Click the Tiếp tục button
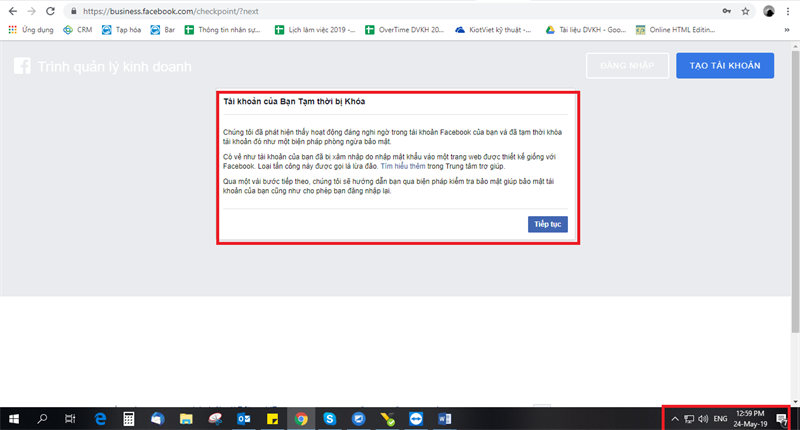This screenshot has height=430, width=800. (x=547, y=224)
